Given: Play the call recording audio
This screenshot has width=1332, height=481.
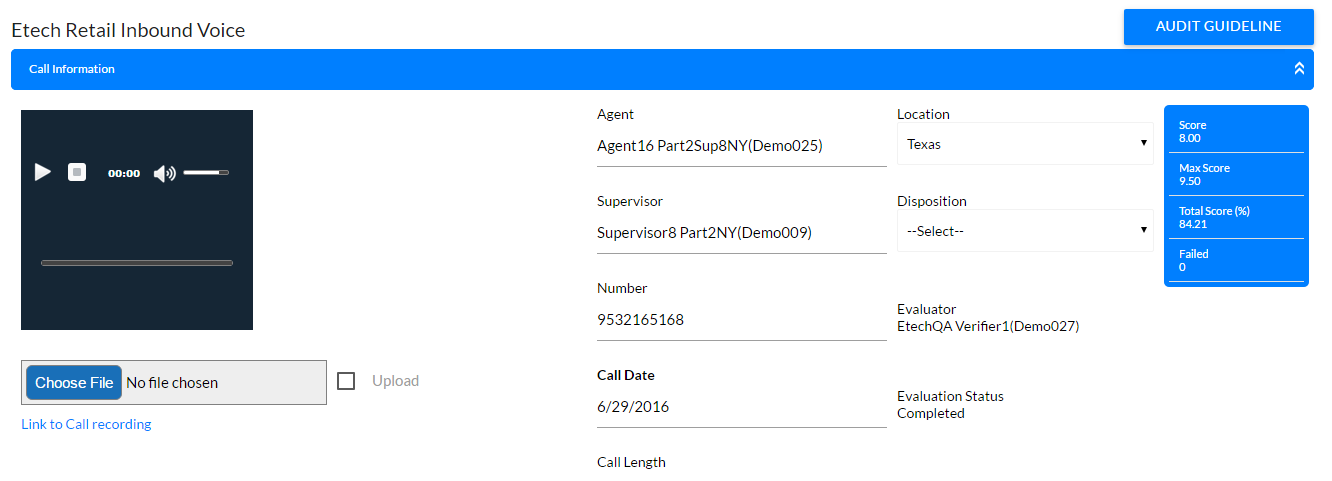Looking at the screenshot, I should pyautogui.click(x=42, y=172).
